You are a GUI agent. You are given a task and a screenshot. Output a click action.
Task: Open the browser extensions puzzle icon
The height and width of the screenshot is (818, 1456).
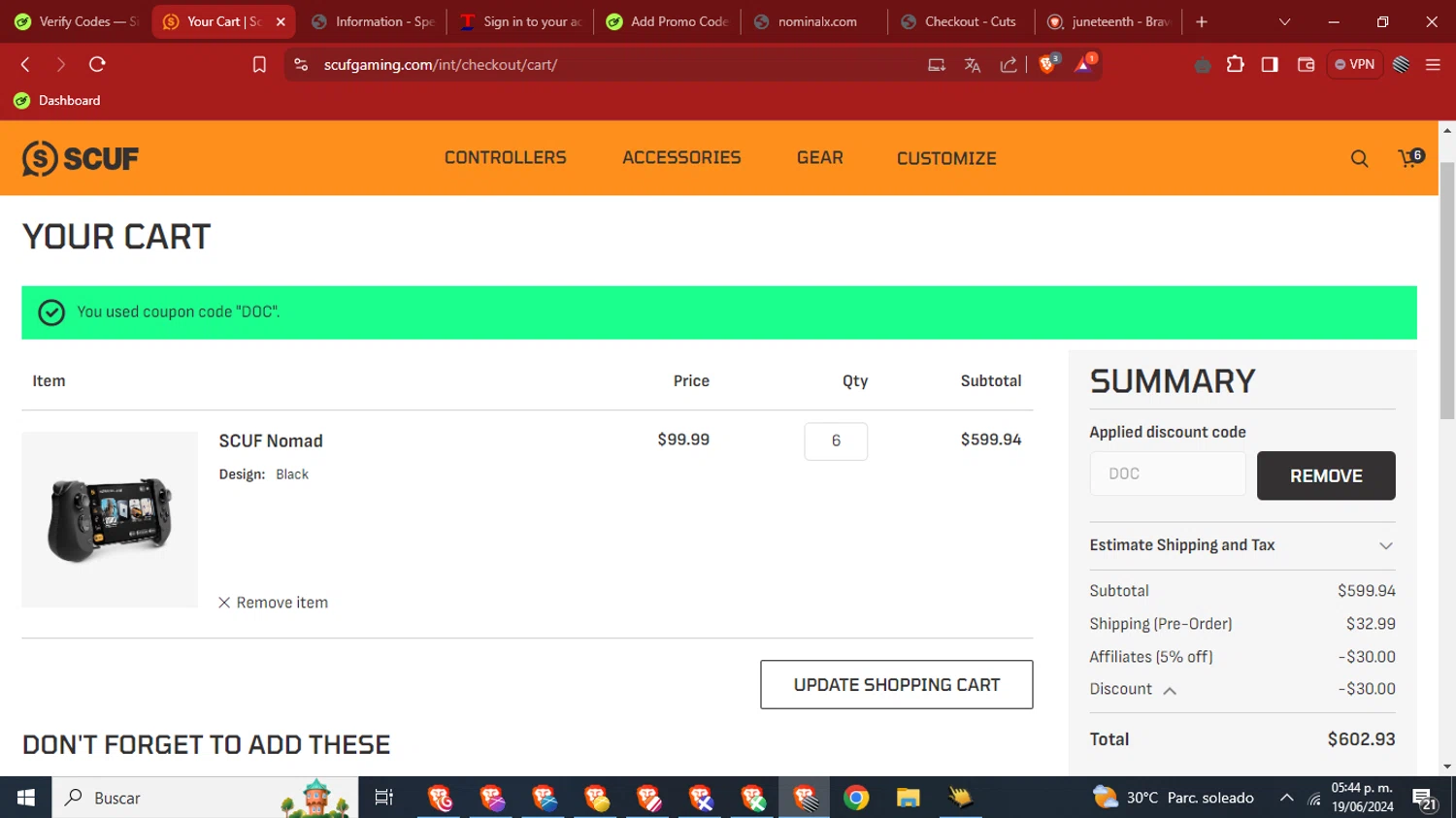[1235, 64]
